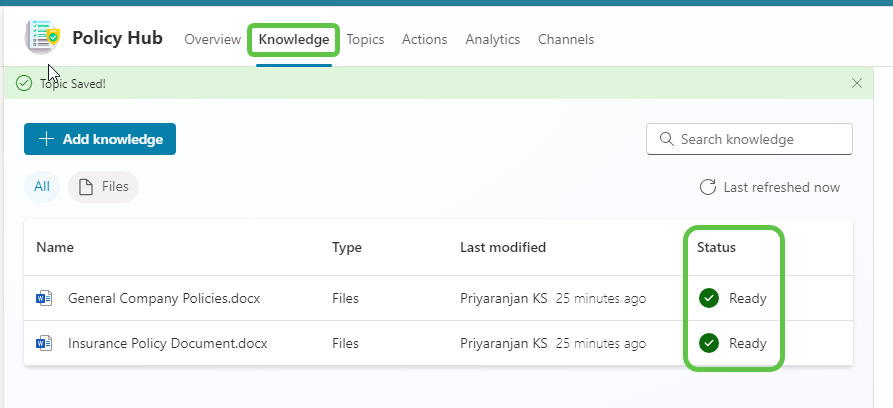Image resolution: width=893 pixels, height=408 pixels.
Task: Click the success checkmark icon in Topic Saved banner
Action: [x=24, y=83]
